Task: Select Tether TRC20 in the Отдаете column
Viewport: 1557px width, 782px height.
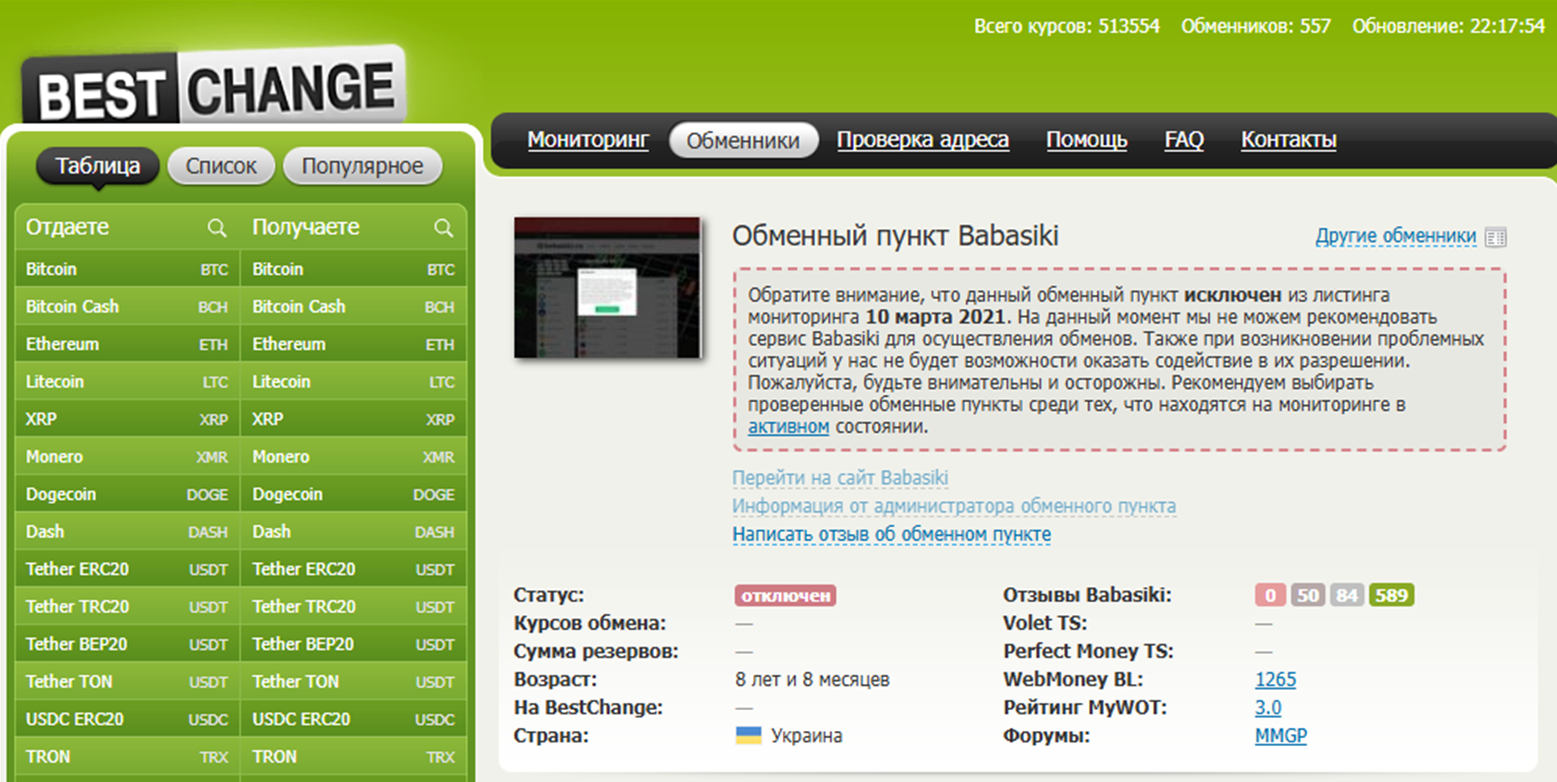Action: point(127,607)
